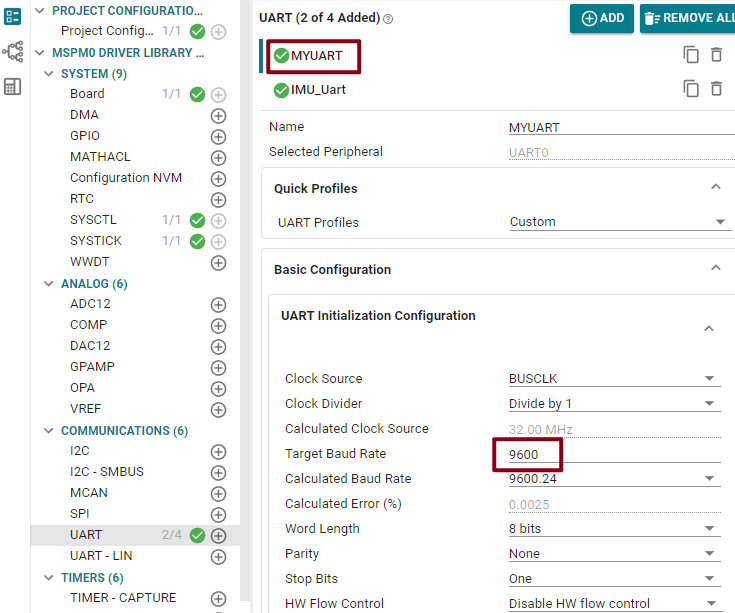Select the SYSTICK module in sidebar
The height and width of the screenshot is (613, 735).
point(96,241)
